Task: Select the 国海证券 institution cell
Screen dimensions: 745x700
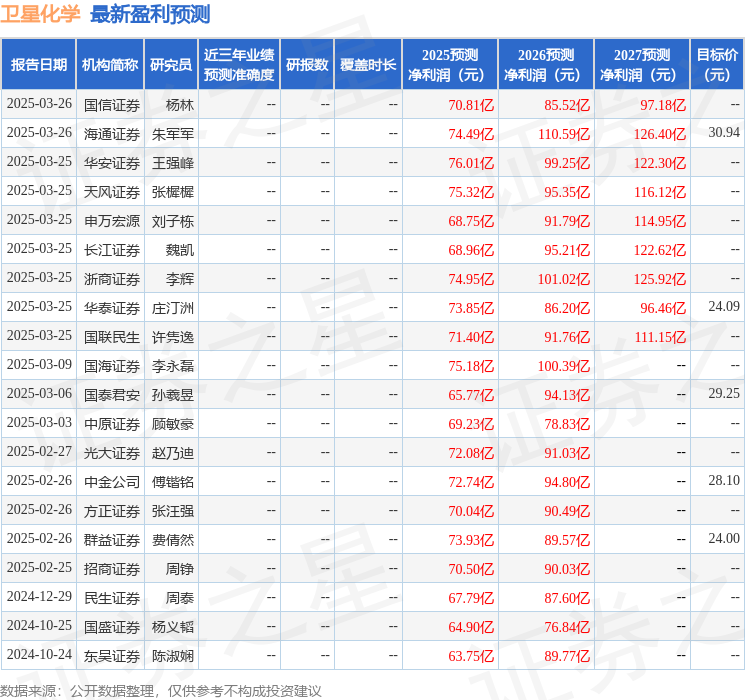Action: pyautogui.click(x=112, y=366)
